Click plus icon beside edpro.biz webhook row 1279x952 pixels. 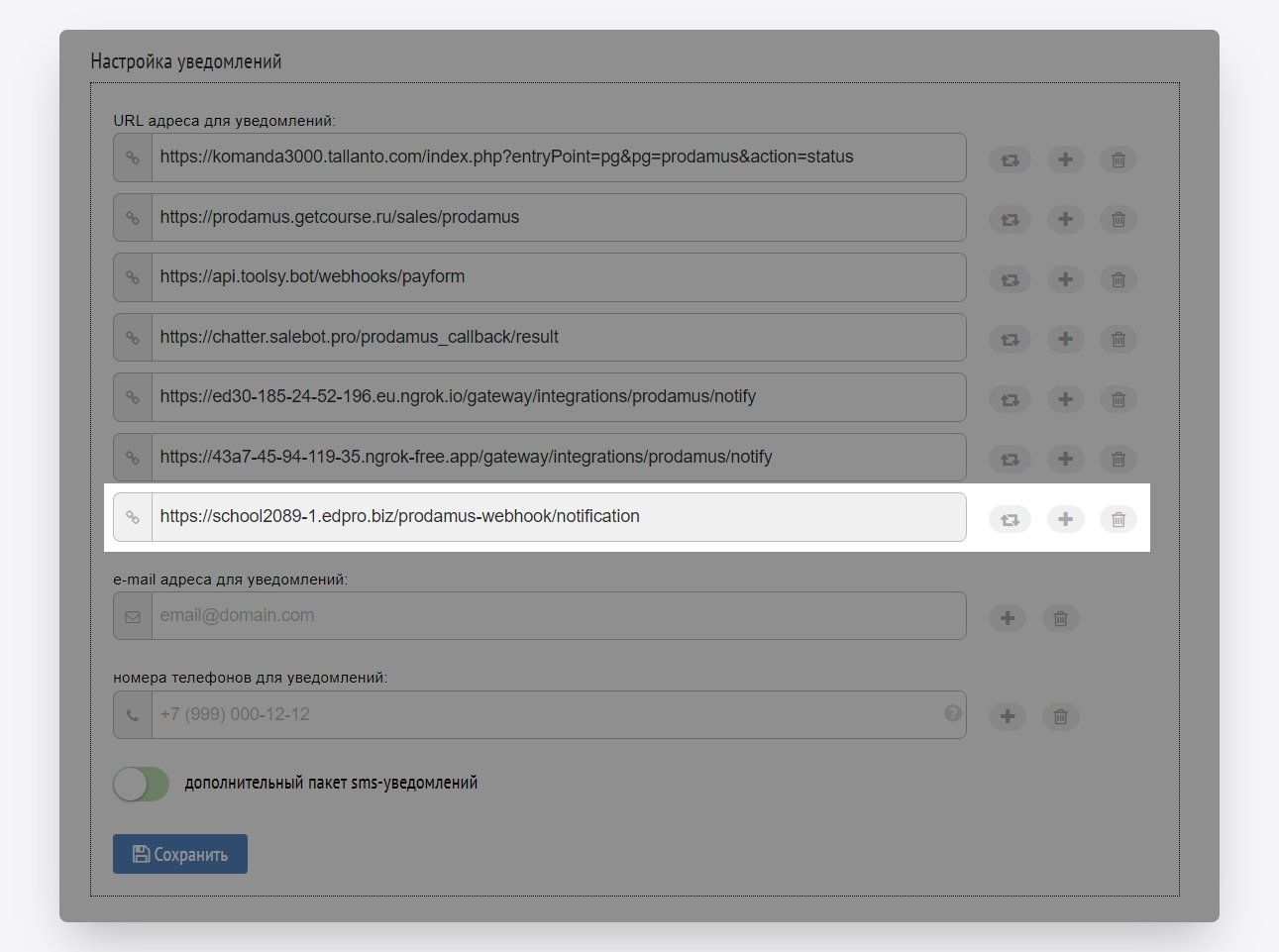pyautogui.click(x=1065, y=519)
